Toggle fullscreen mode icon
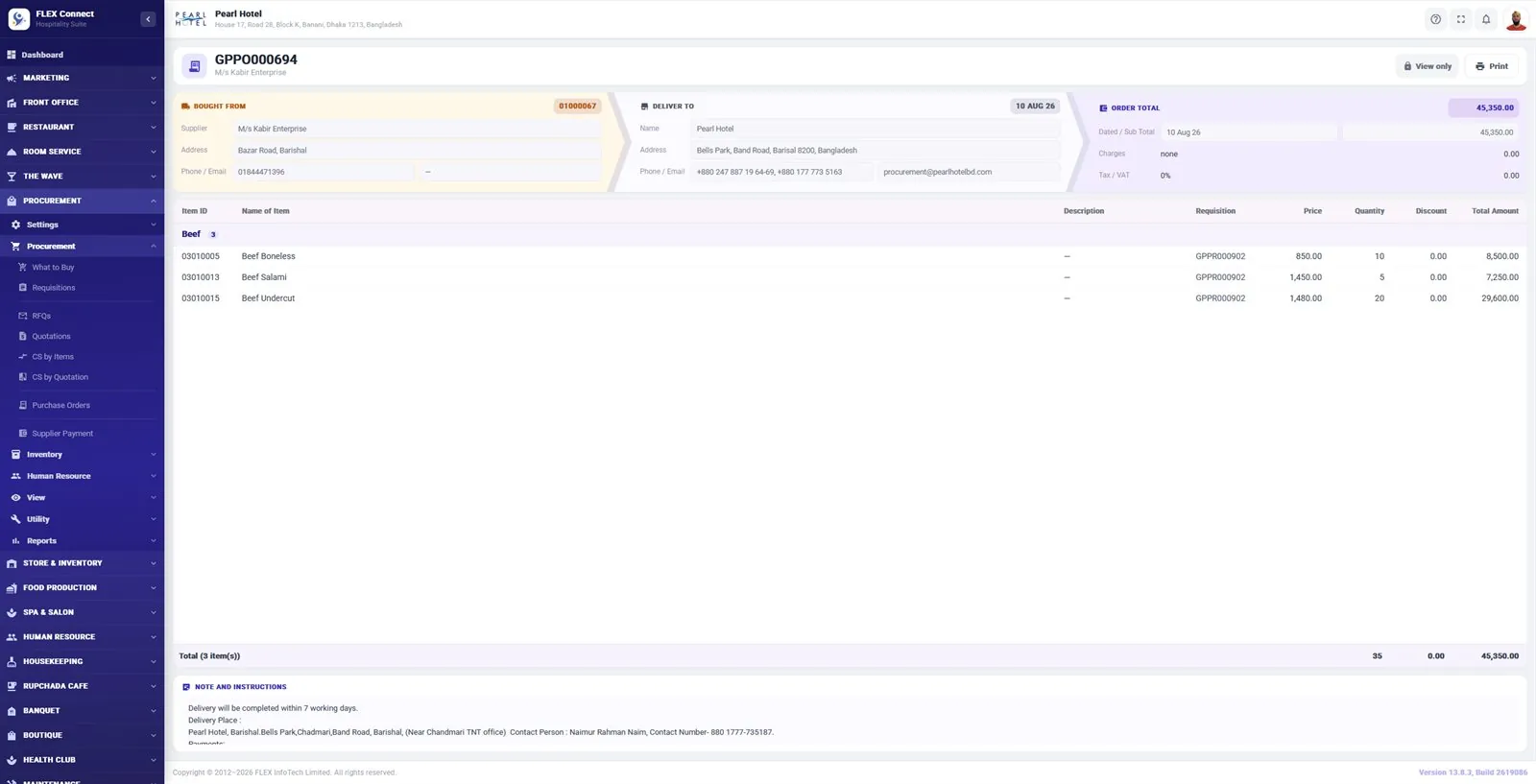The height and width of the screenshot is (784, 1536). tap(1461, 19)
